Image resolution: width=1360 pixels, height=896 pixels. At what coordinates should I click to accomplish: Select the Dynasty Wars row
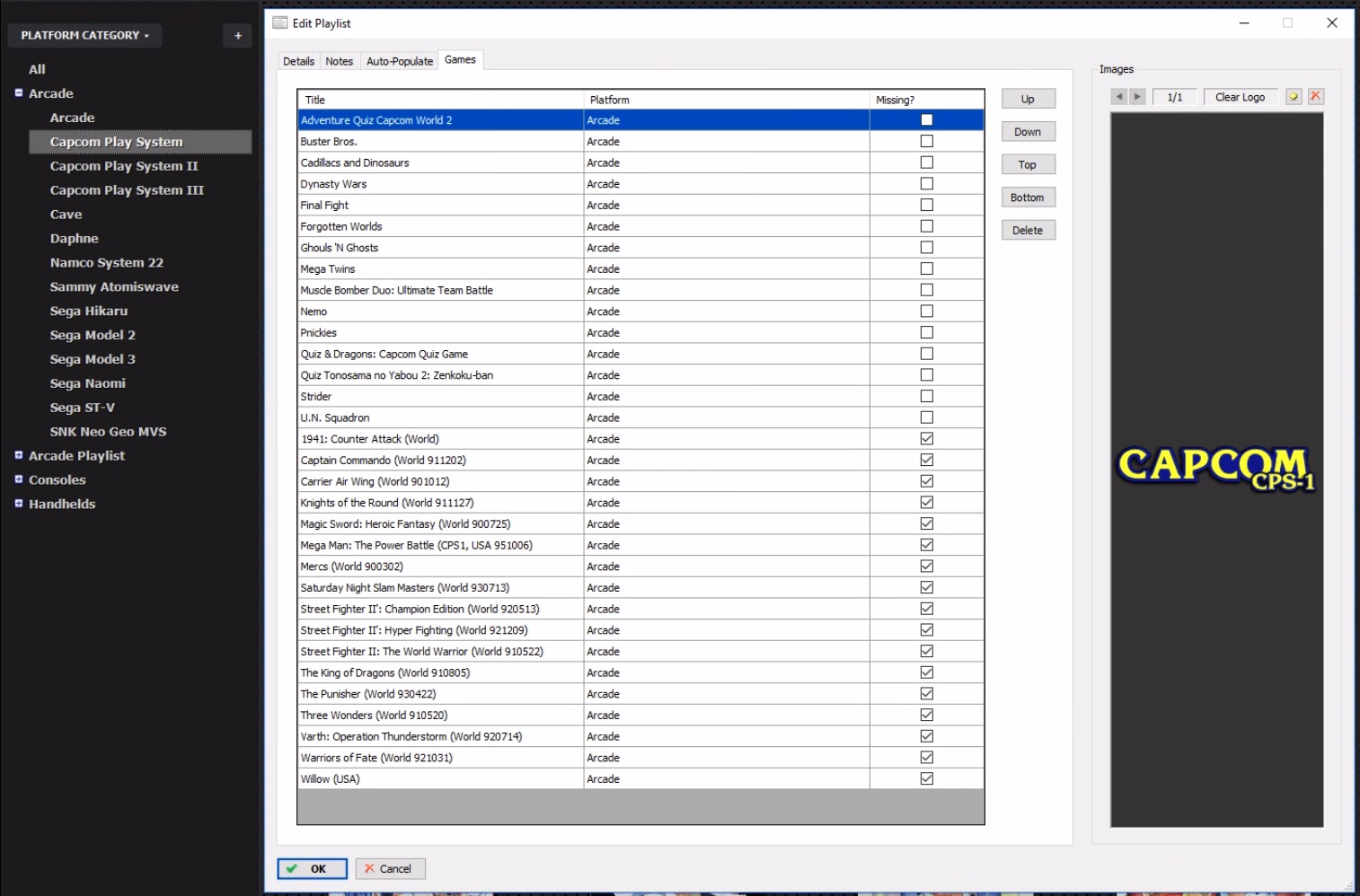640,184
